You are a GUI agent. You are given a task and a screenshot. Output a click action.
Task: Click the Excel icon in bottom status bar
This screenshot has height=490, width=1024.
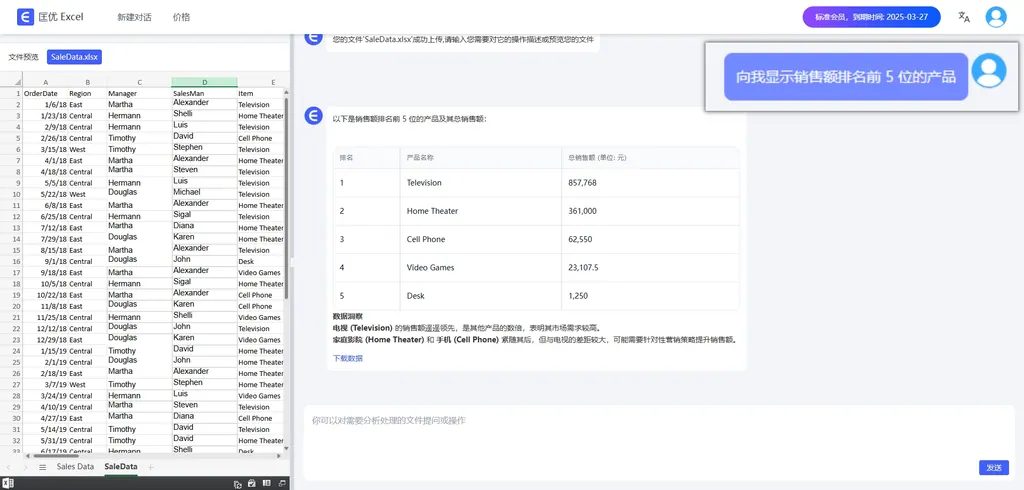(8, 484)
